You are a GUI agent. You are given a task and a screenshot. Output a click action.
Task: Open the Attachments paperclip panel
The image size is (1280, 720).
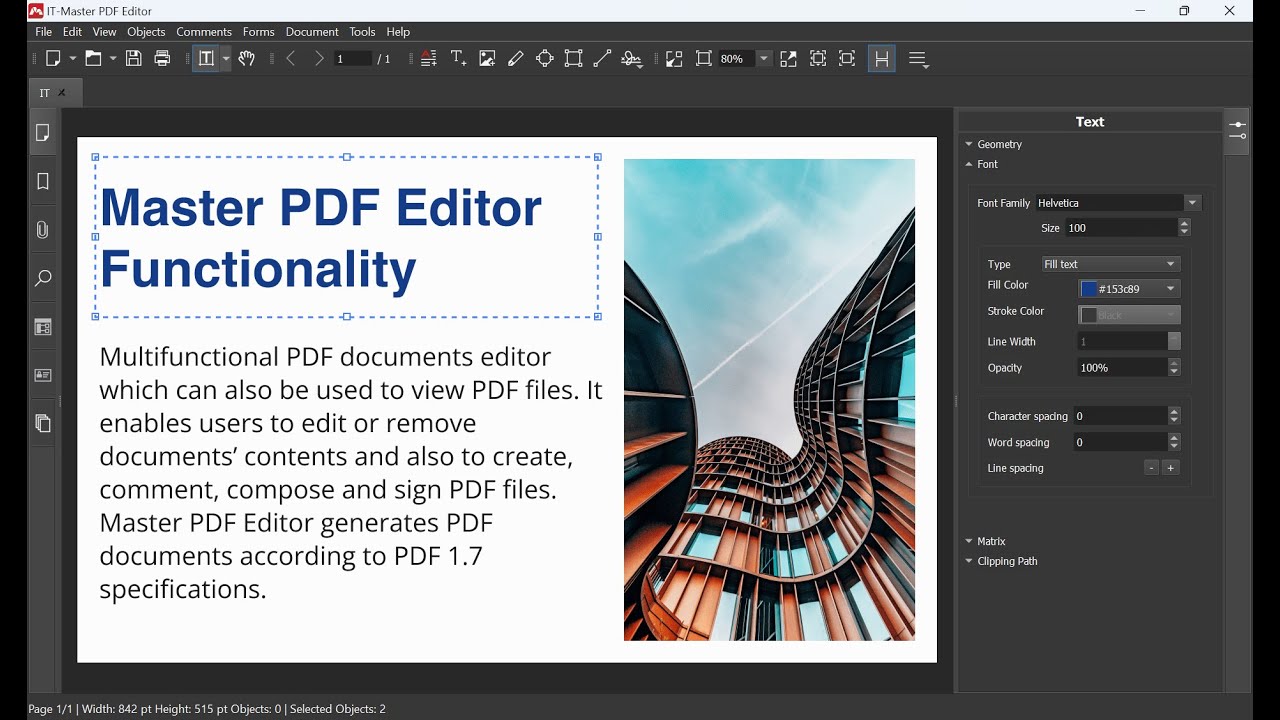click(43, 230)
